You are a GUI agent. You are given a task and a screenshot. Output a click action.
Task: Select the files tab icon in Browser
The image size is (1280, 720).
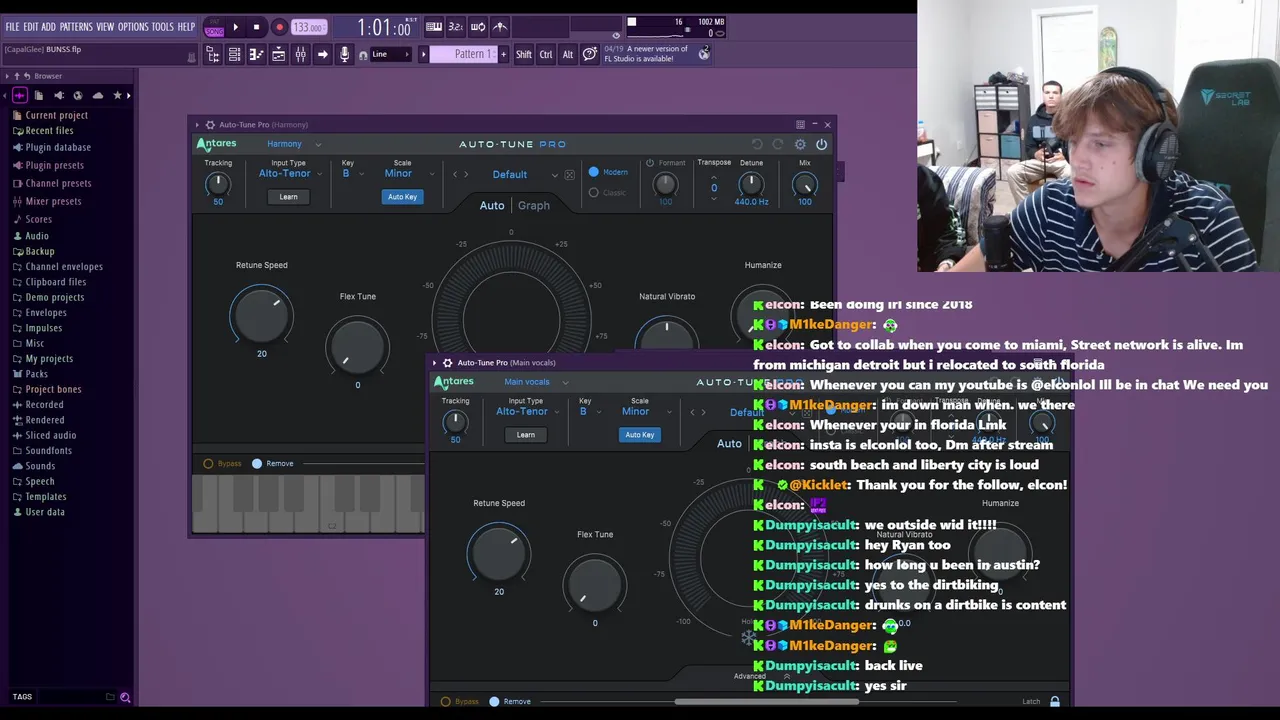pyautogui.click(x=39, y=95)
